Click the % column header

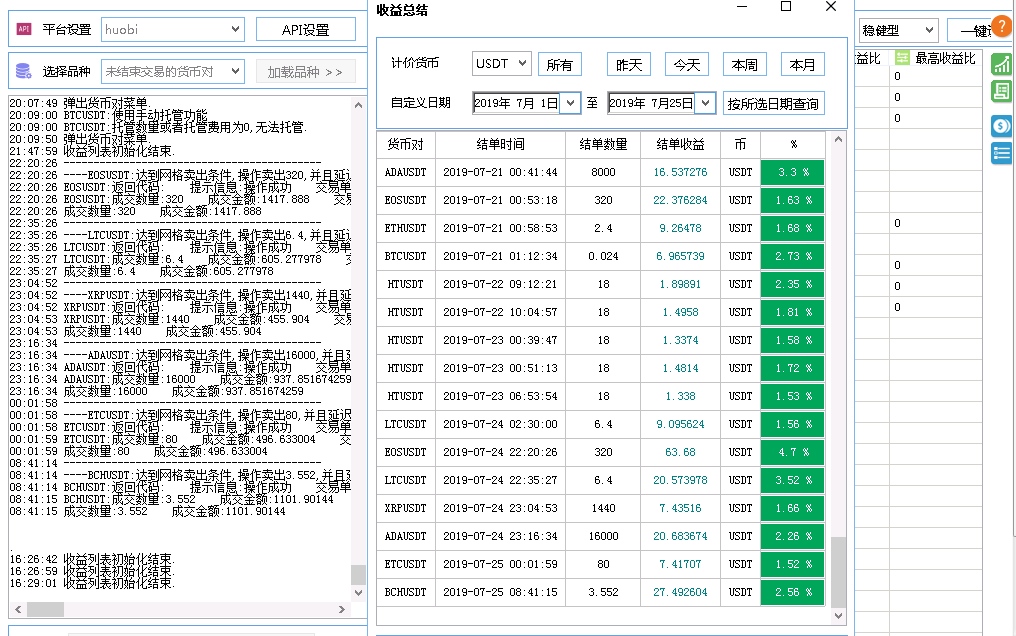(x=793, y=144)
